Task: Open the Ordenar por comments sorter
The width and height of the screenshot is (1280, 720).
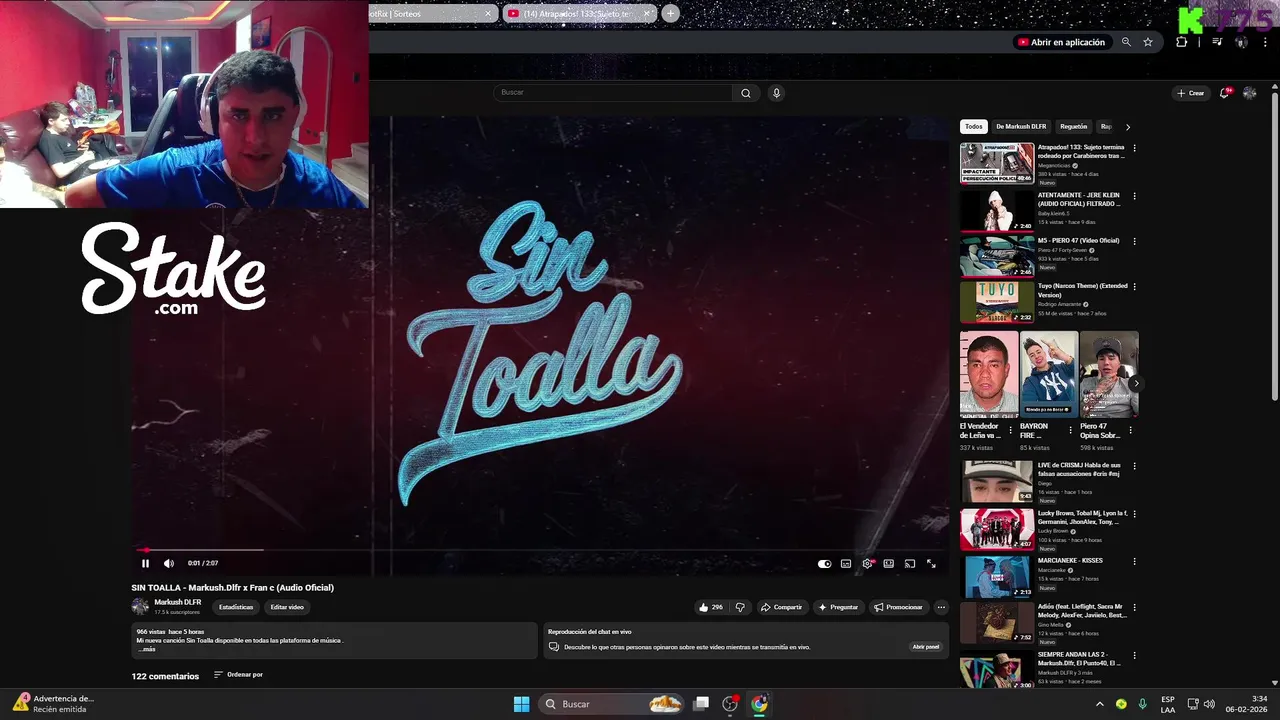Action: click(x=238, y=675)
